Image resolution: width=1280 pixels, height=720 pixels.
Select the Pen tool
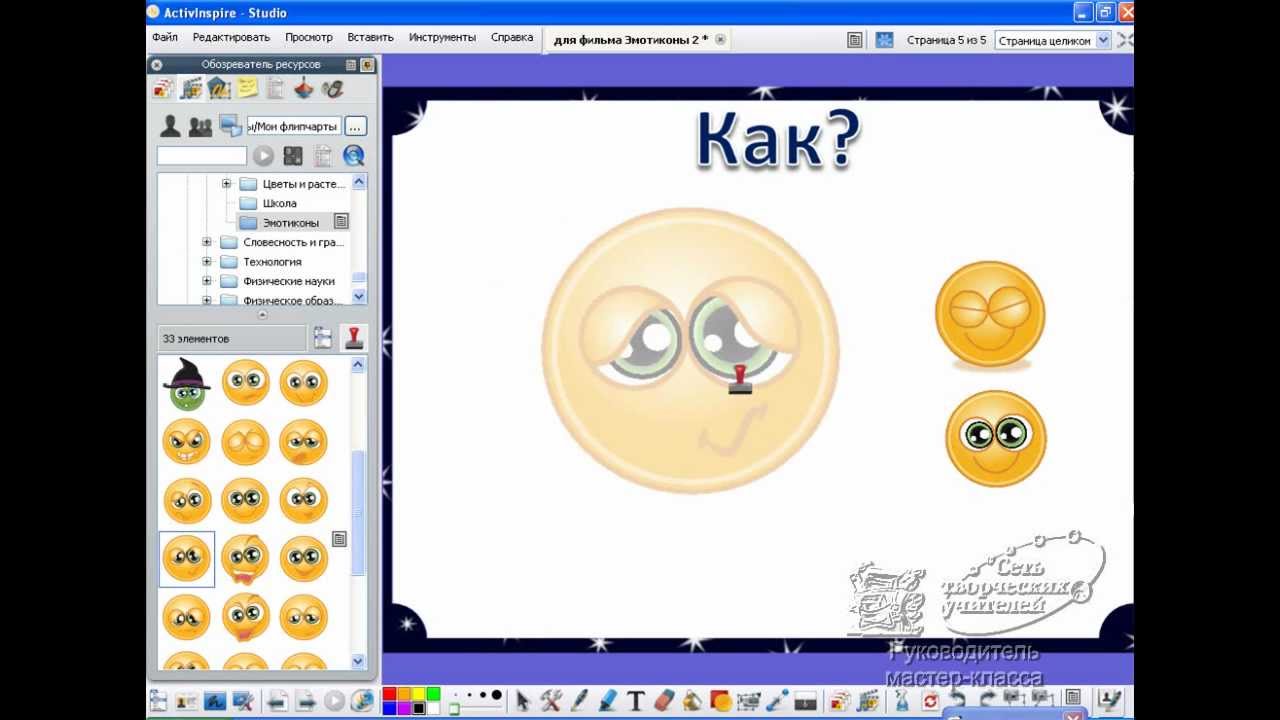click(x=579, y=701)
